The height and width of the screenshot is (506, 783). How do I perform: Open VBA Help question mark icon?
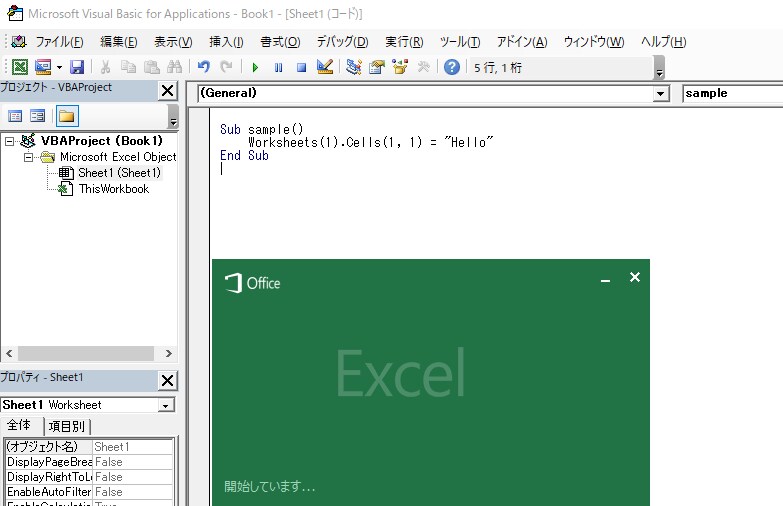click(x=451, y=67)
